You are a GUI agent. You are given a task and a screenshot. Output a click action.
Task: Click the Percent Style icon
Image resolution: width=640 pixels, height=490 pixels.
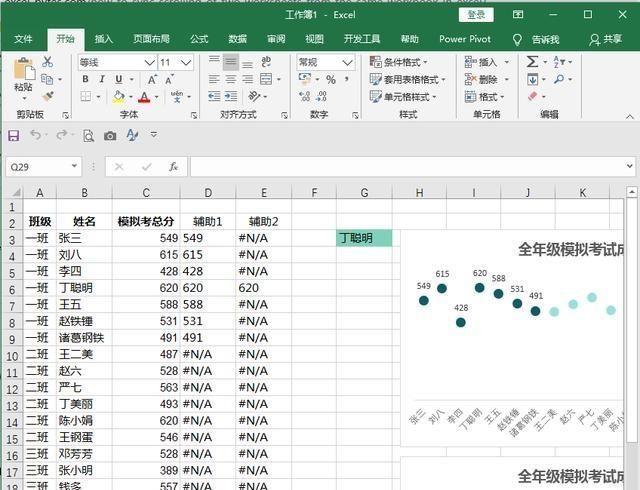331,80
